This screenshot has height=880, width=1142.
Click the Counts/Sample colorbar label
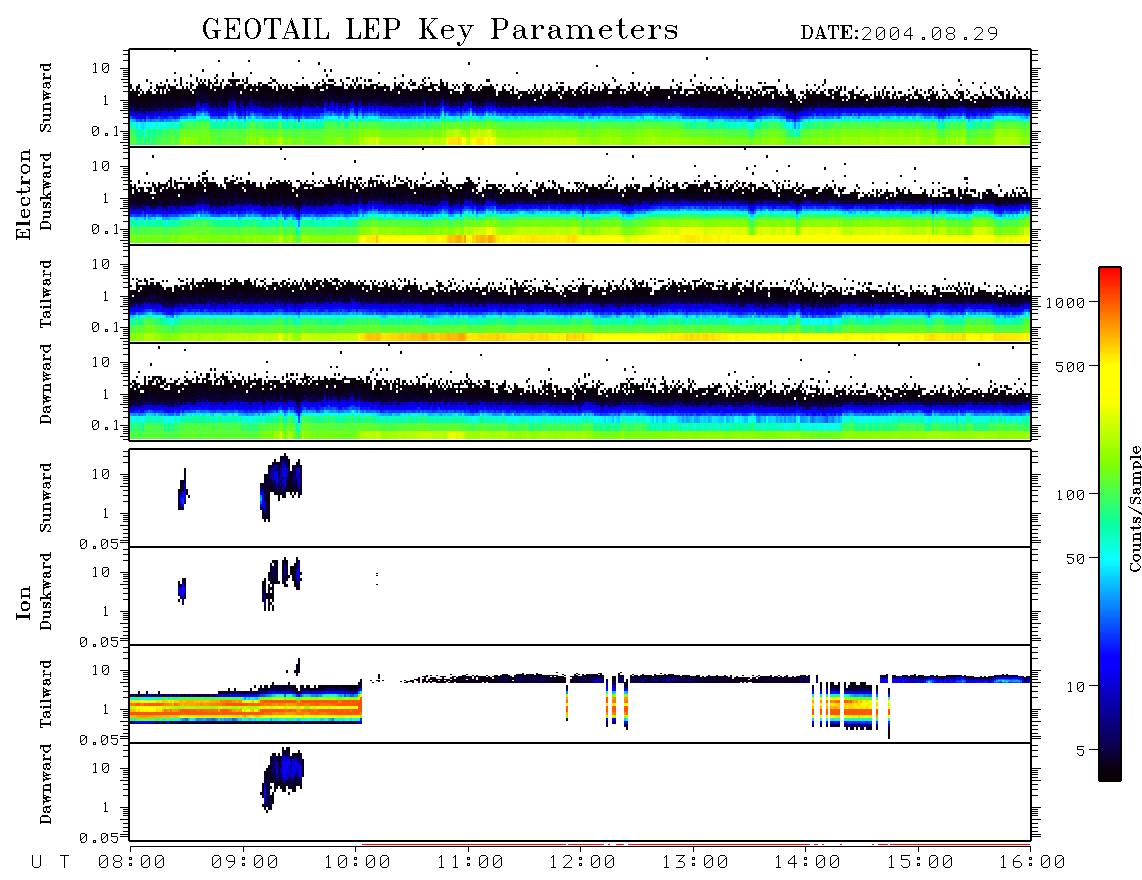[1135, 509]
